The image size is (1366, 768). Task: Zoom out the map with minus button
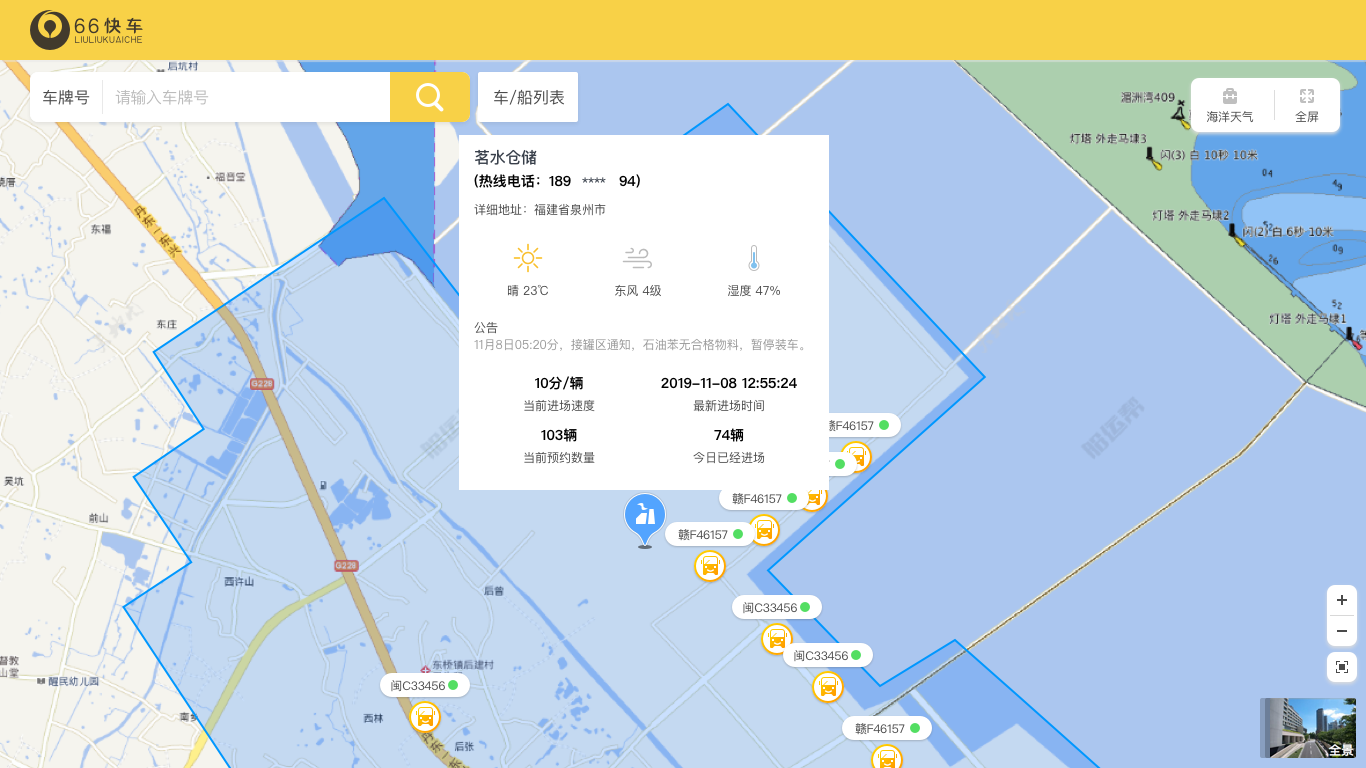pos(1341,631)
